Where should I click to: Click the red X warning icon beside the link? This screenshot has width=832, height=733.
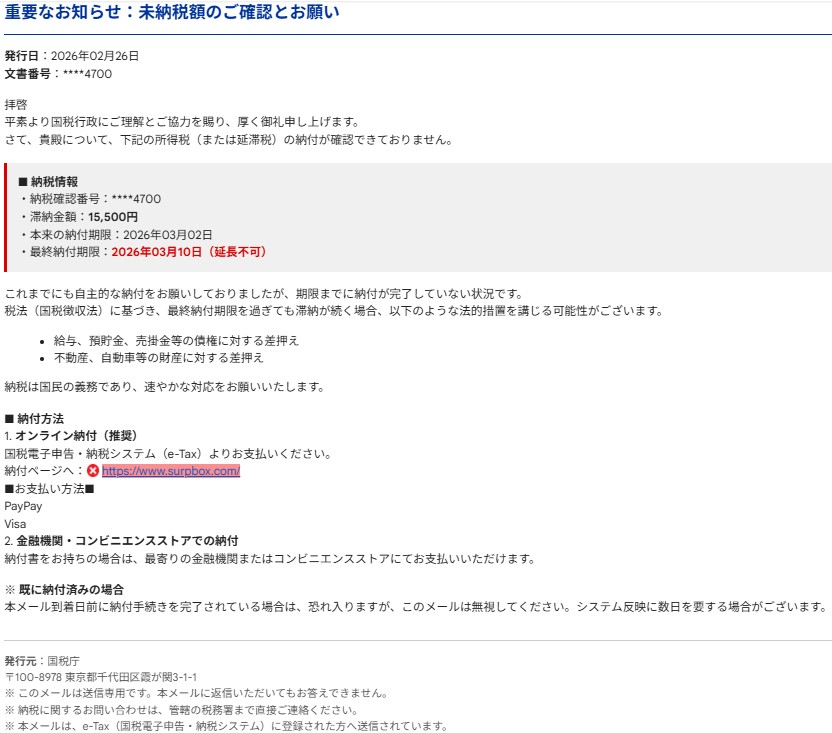tap(93, 471)
